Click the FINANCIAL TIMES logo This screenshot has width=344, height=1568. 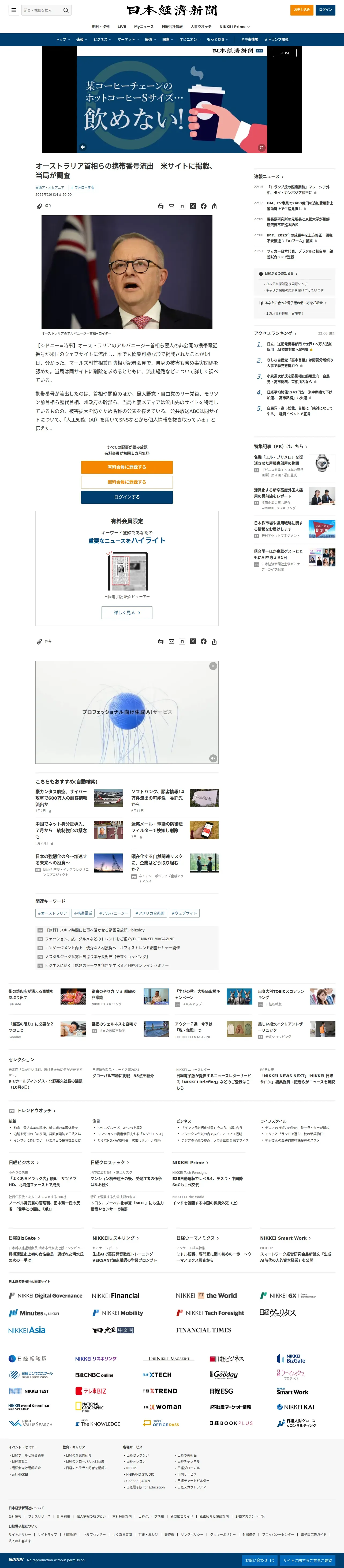click(x=203, y=1330)
